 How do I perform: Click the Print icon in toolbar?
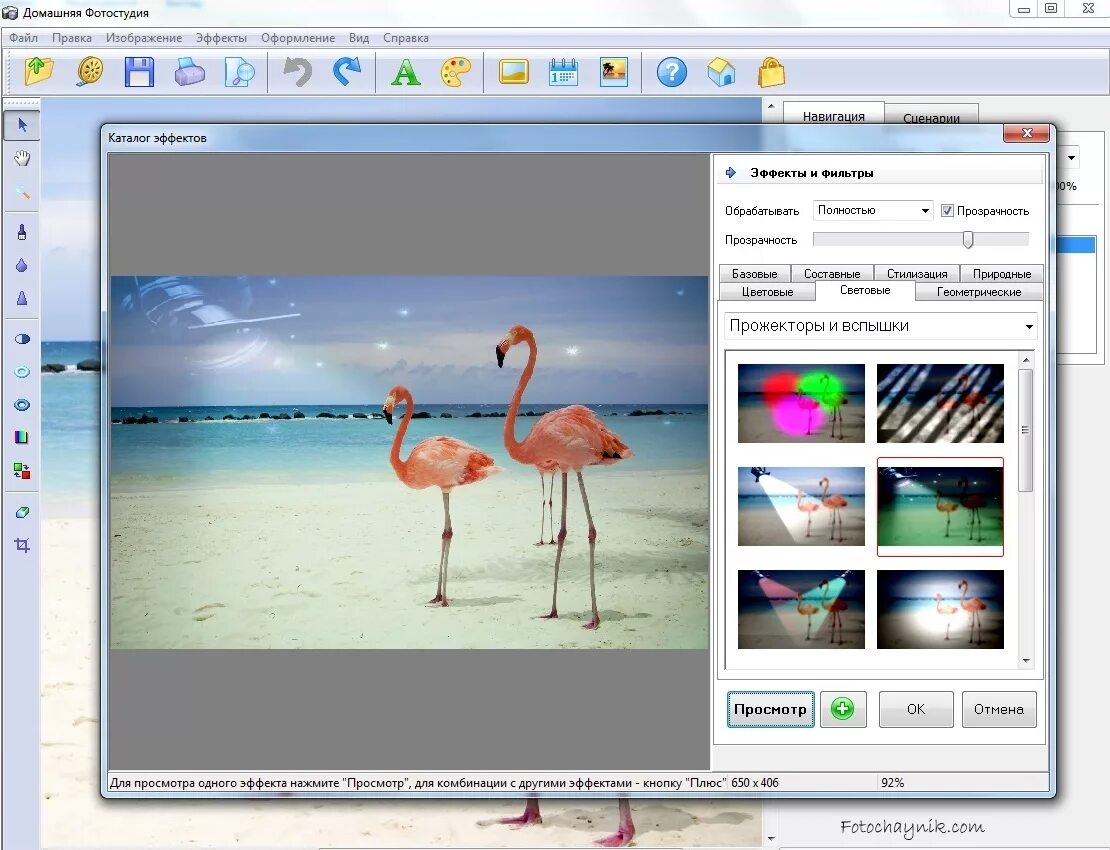(189, 72)
